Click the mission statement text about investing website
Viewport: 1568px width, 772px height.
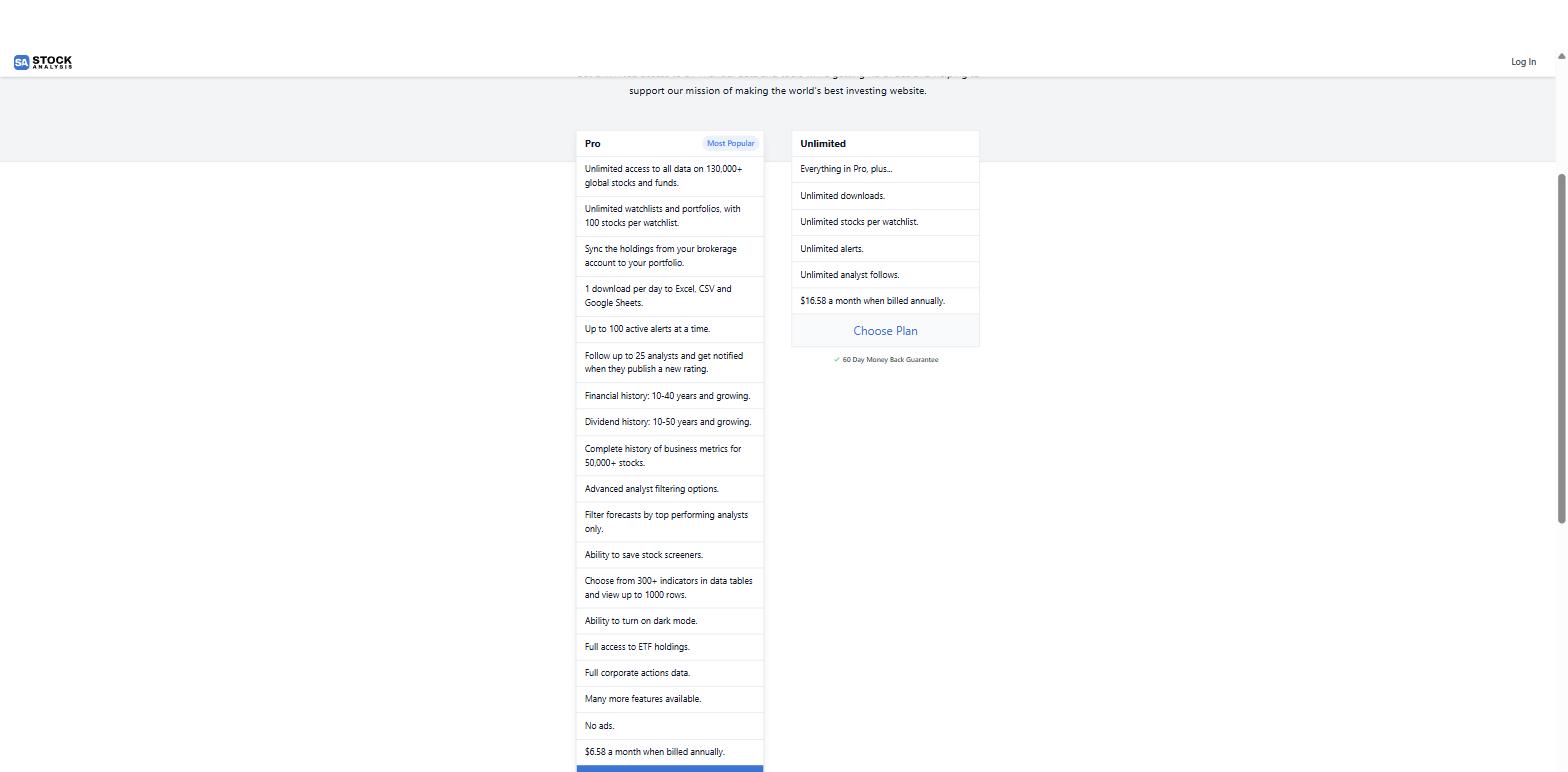coord(778,91)
